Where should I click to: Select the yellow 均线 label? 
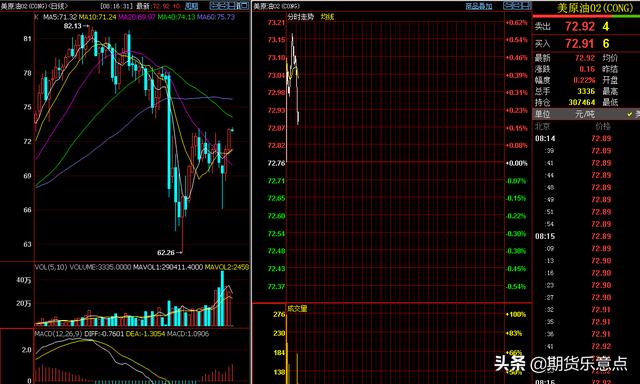click(327, 17)
